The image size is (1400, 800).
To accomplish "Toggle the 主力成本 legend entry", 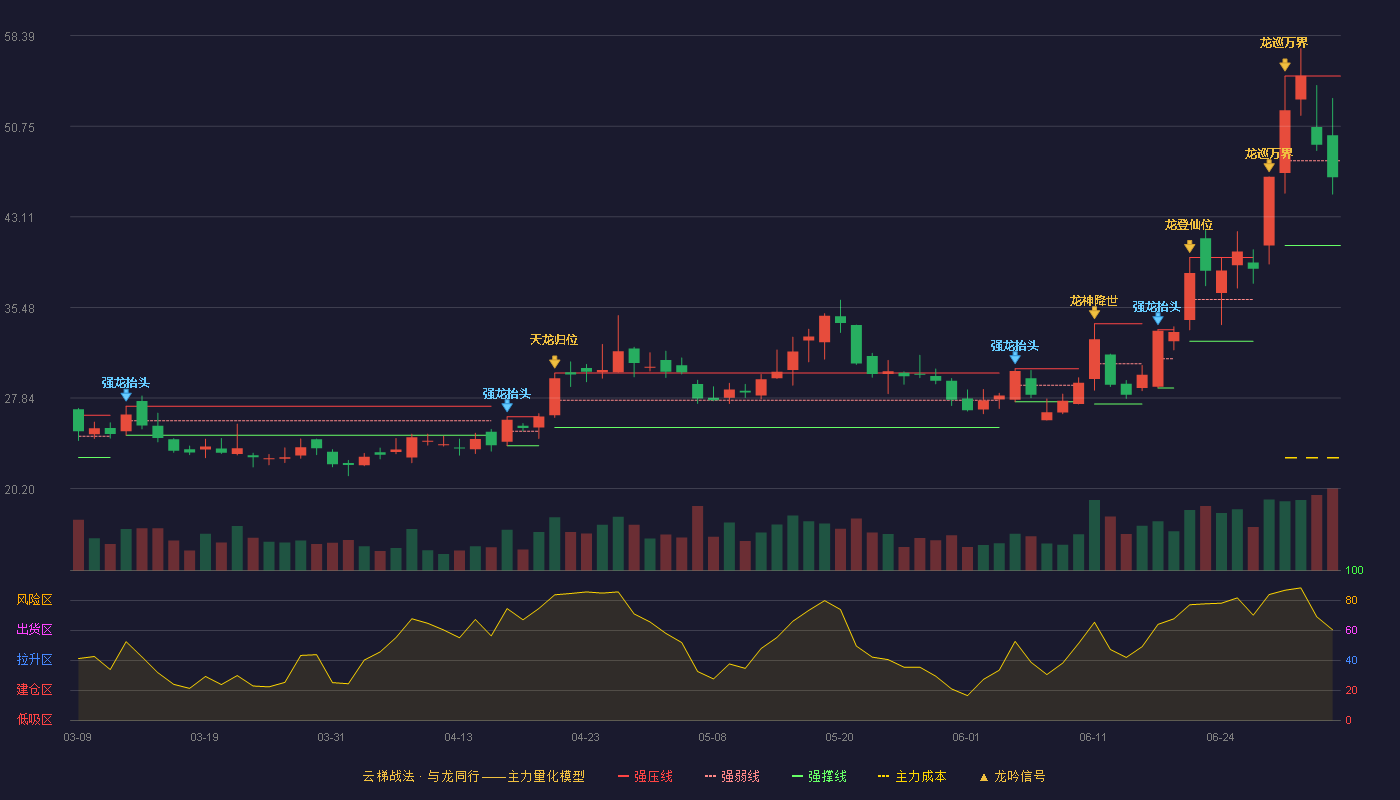I will click(912, 776).
